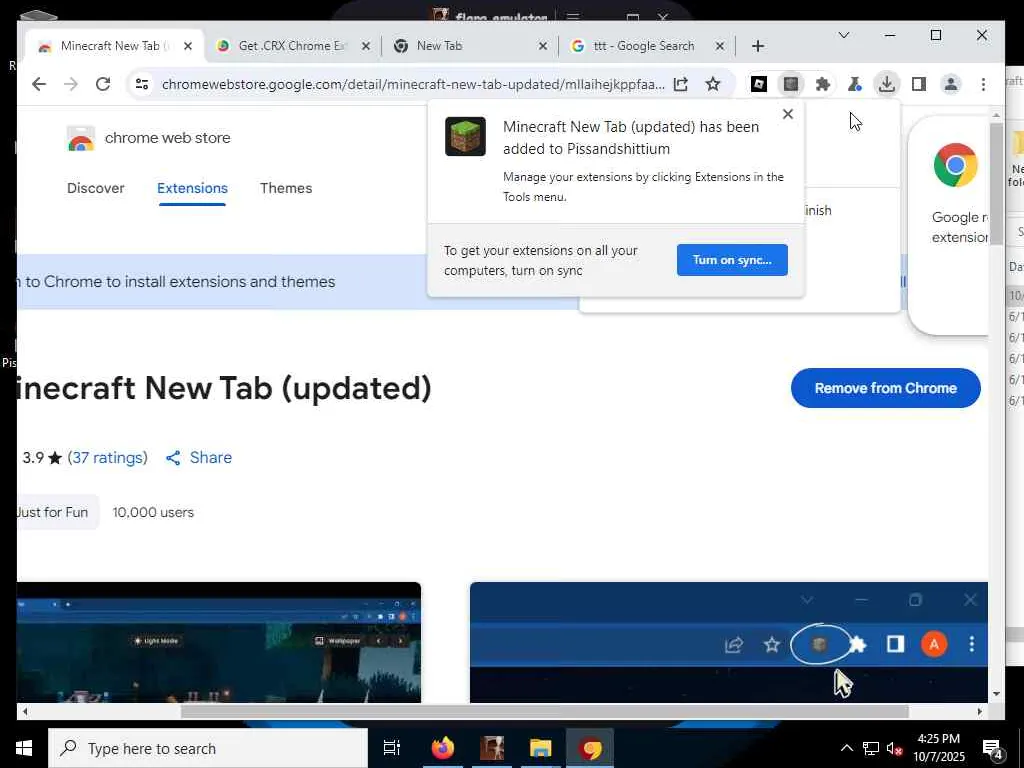The width and height of the screenshot is (1024, 768).
Task: Click the muted volume tray icon
Action: click(x=895, y=749)
